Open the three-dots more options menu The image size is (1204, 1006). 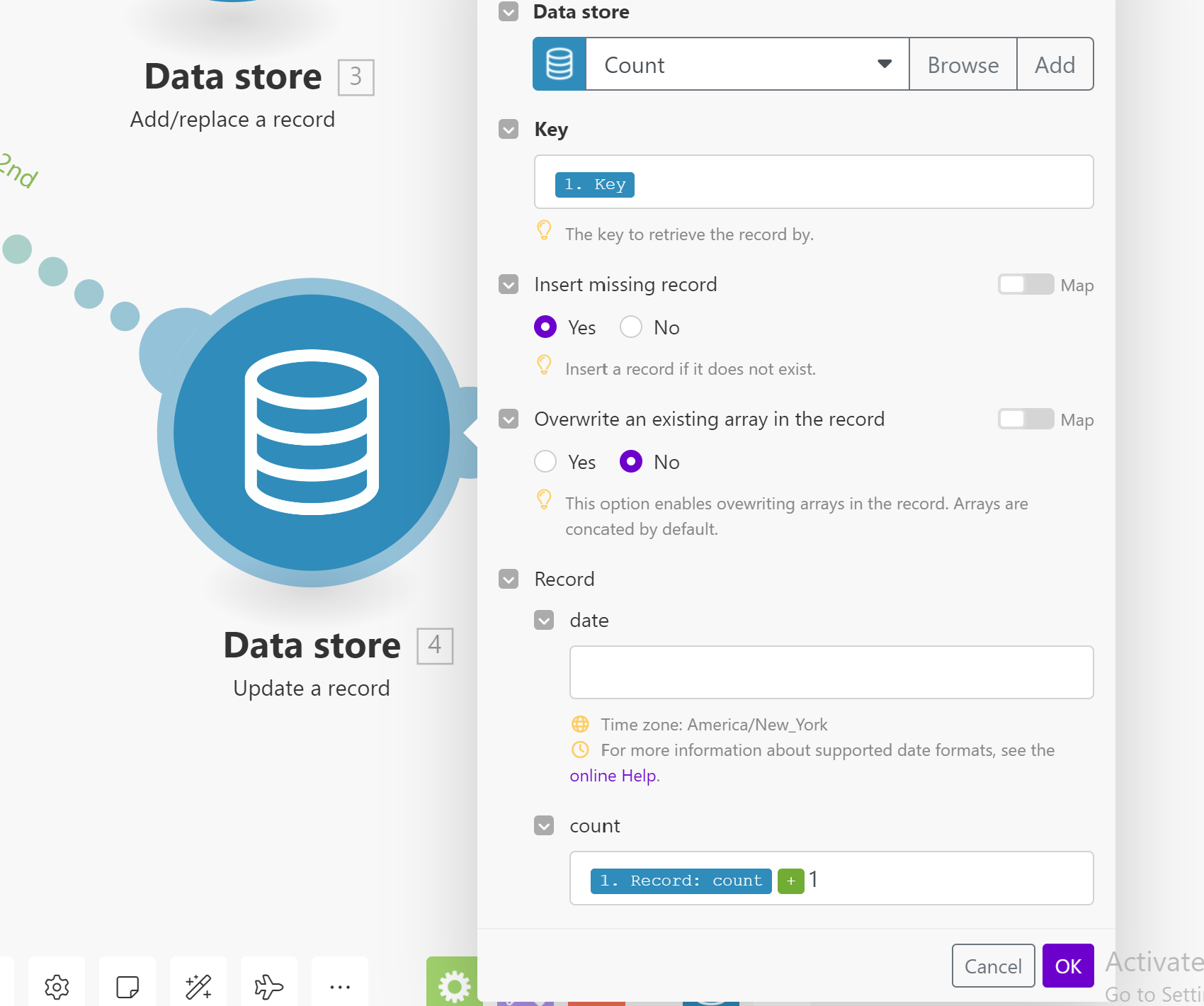pyautogui.click(x=340, y=986)
